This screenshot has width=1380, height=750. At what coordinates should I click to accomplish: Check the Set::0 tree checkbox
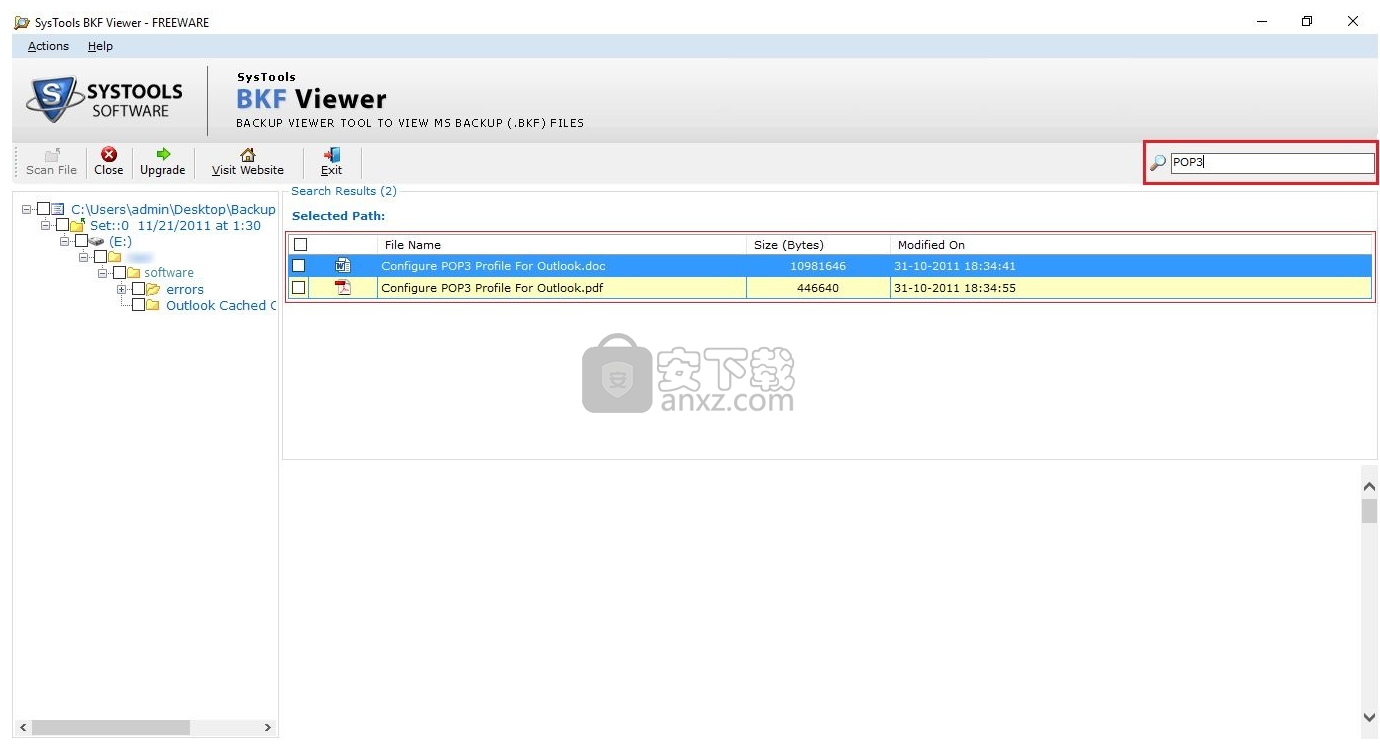pos(62,225)
